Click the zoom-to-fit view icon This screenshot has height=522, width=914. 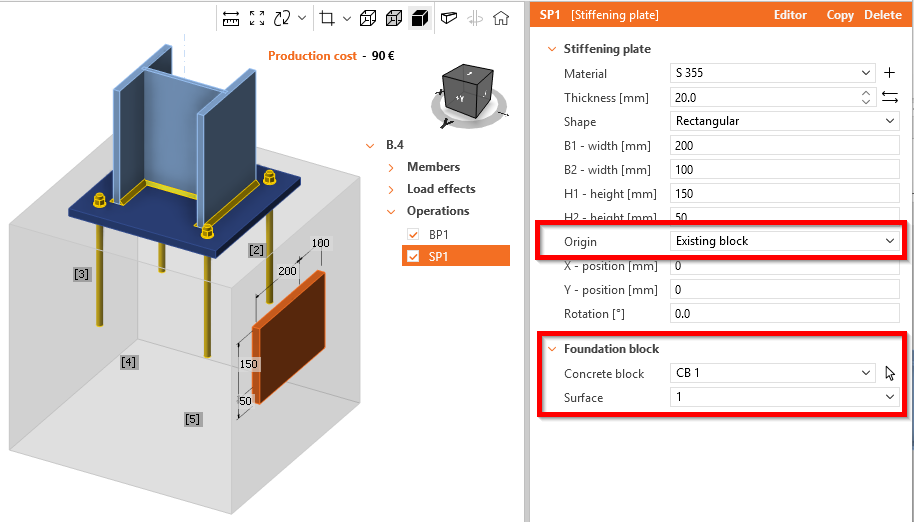pyautogui.click(x=257, y=18)
